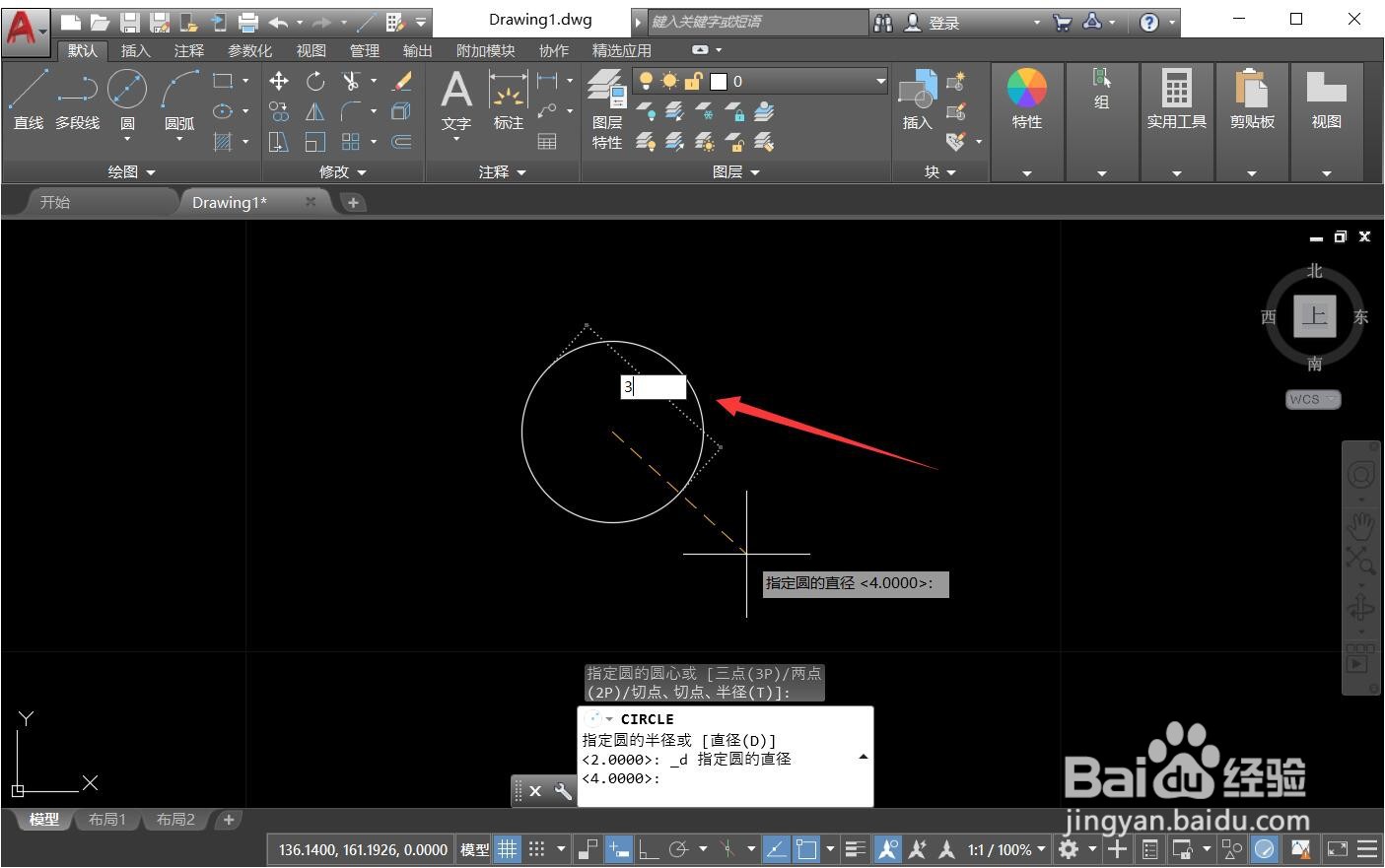Toggle object snap tracking in status bar
The image size is (1385, 868).
[777, 849]
